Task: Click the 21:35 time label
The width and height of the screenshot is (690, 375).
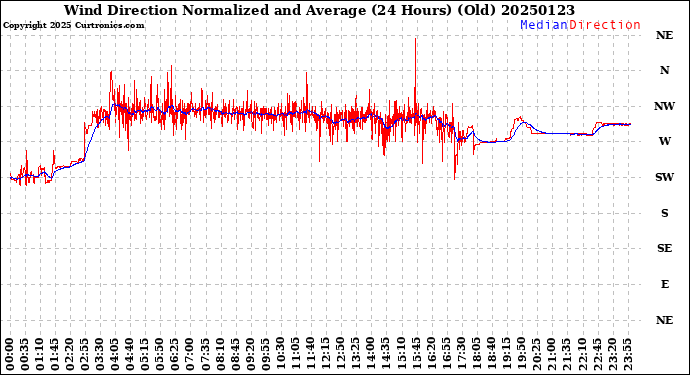Action: tap(566, 355)
